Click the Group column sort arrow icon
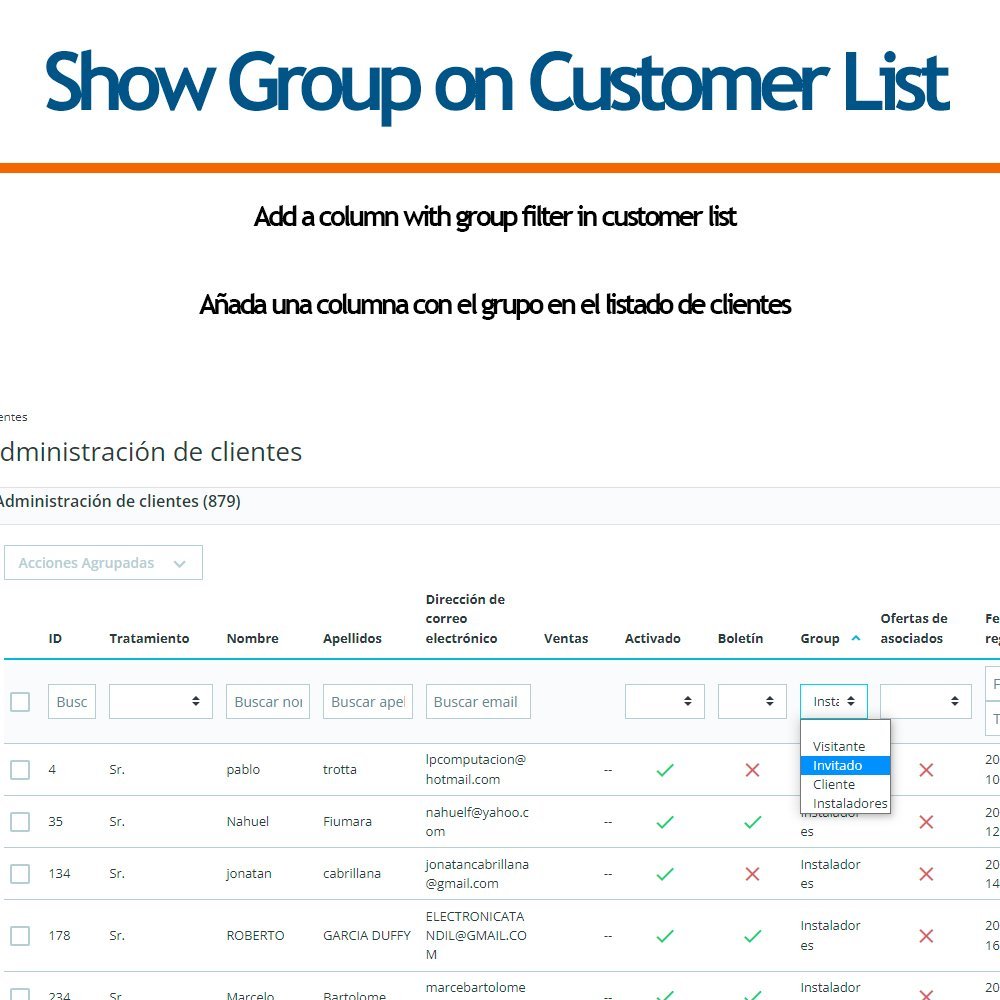This screenshot has height=1000, width=1000. (856, 638)
